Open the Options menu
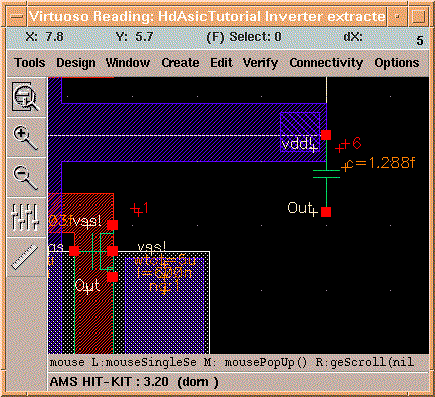 [397, 63]
